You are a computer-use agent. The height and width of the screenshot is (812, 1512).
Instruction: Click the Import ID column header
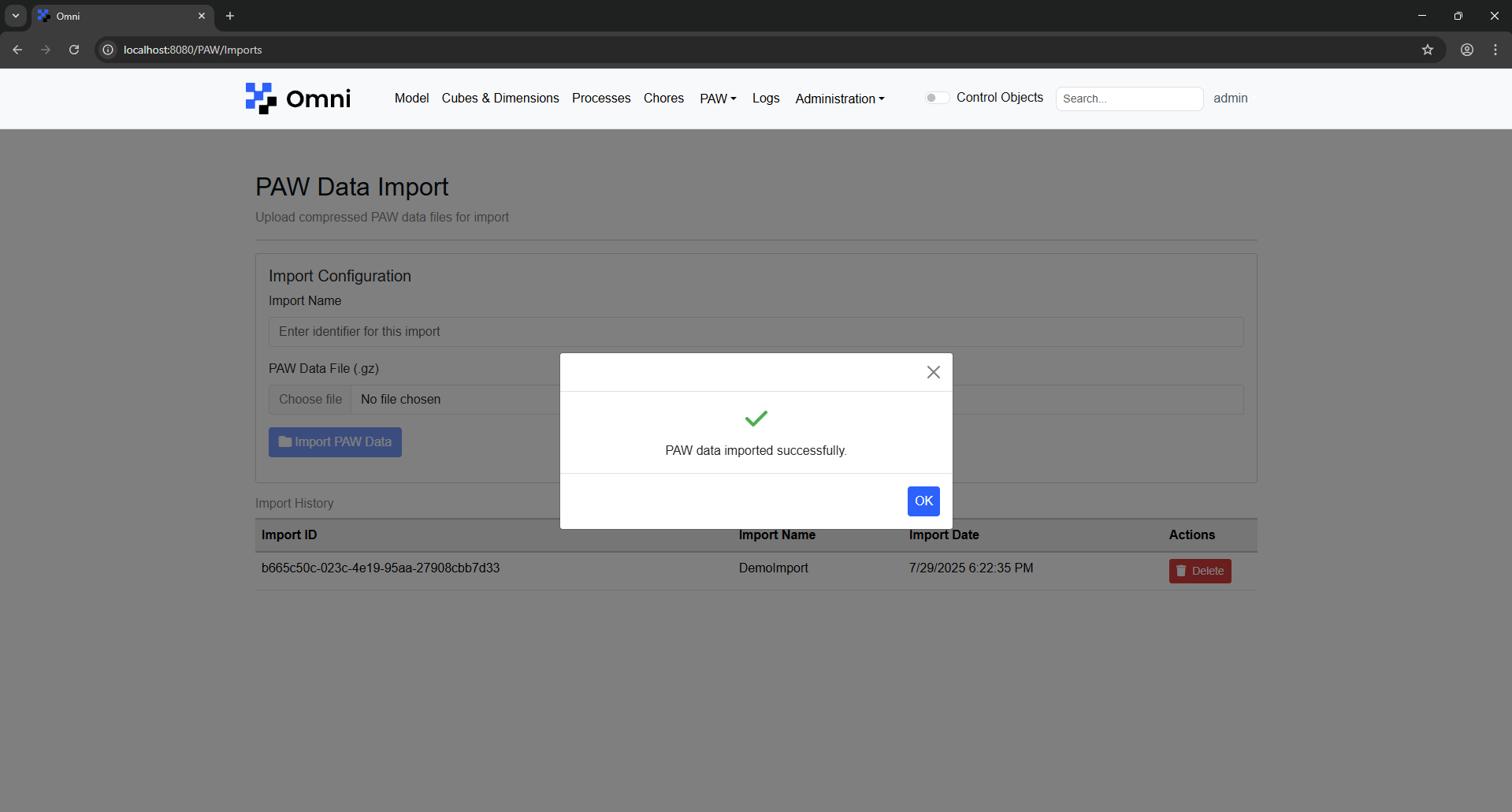pyautogui.click(x=289, y=535)
